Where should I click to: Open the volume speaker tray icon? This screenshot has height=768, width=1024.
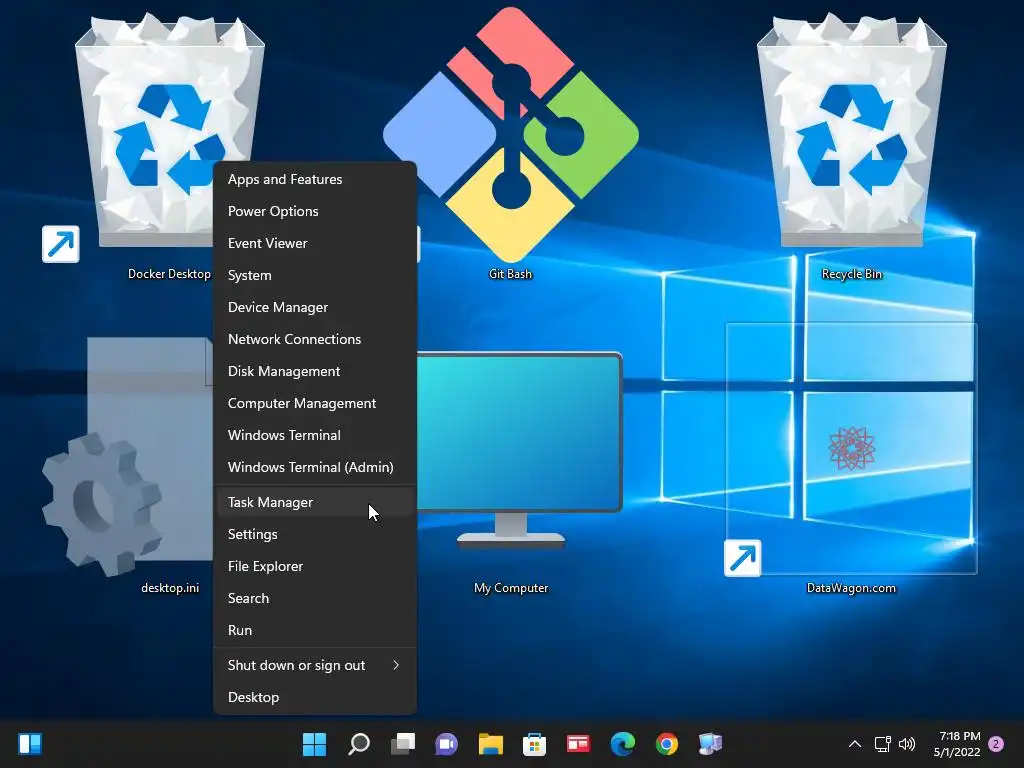pyautogui.click(x=907, y=744)
